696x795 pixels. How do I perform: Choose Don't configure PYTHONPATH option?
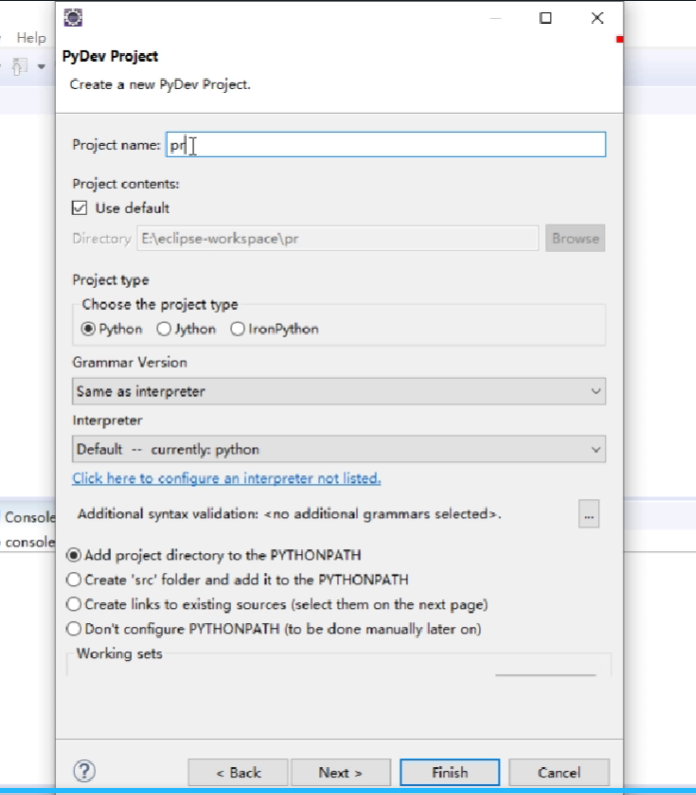pyautogui.click(x=74, y=629)
